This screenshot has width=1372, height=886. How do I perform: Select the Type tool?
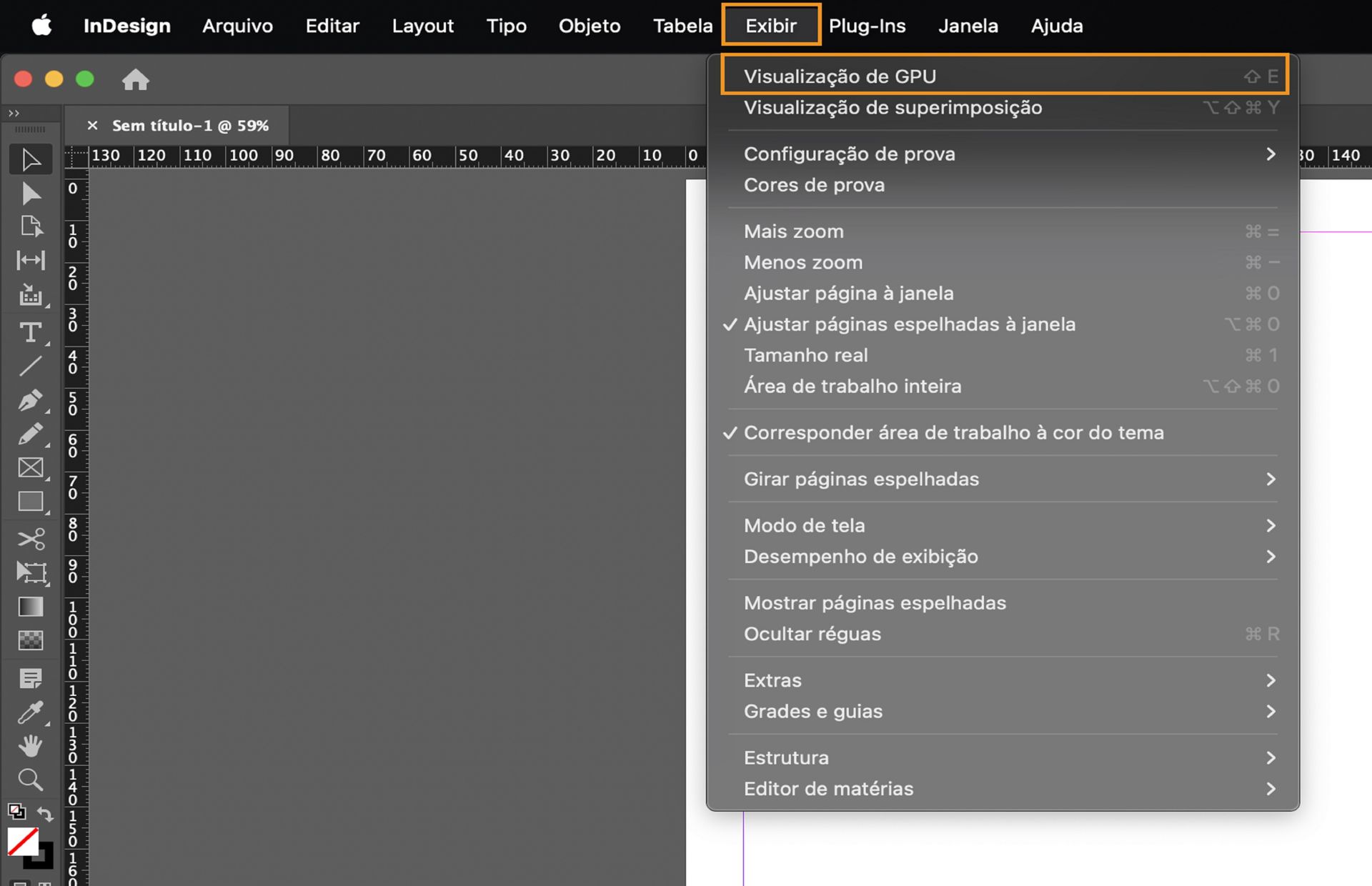coord(30,332)
